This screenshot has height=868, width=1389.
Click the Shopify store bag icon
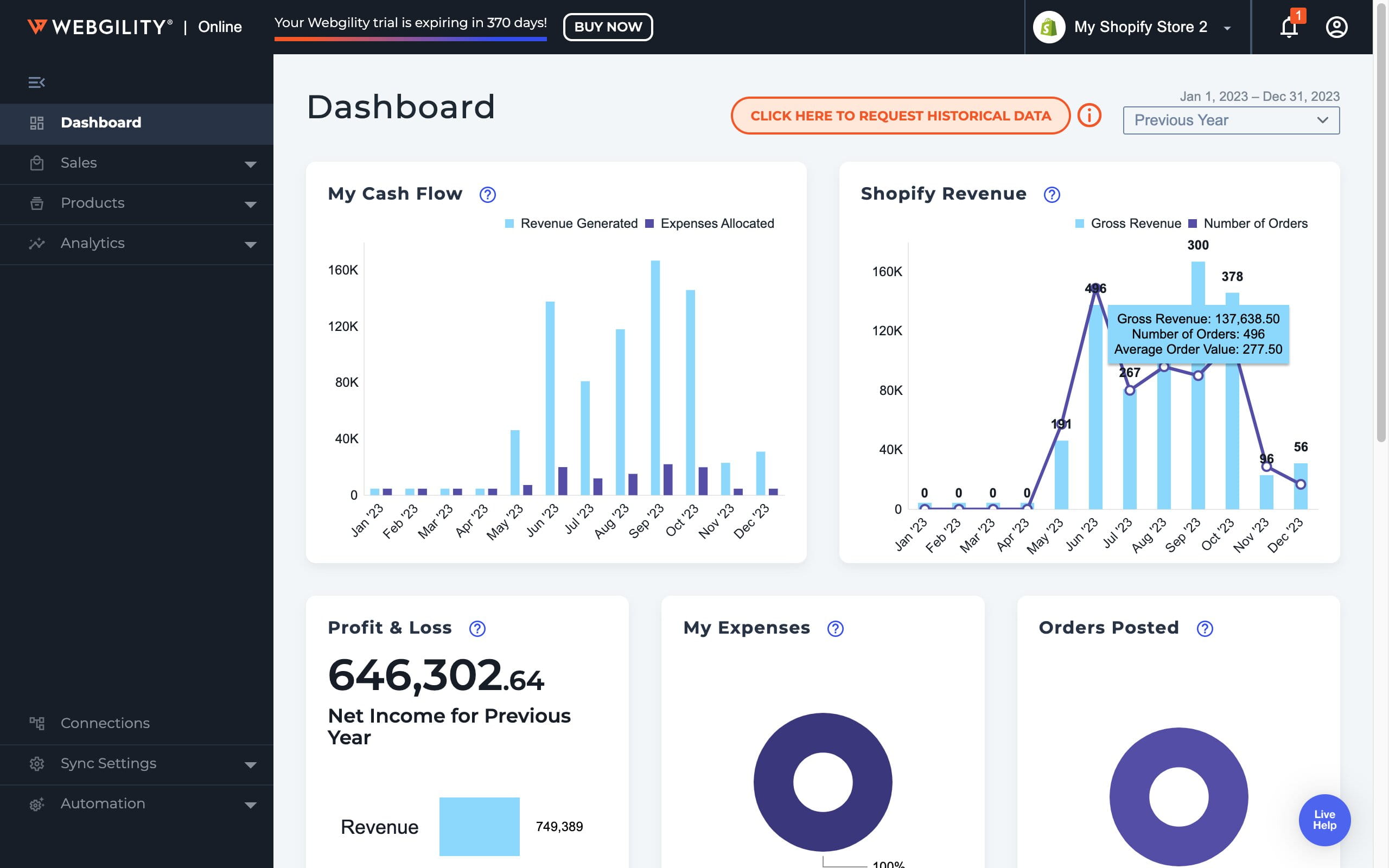click(1049, 27)
